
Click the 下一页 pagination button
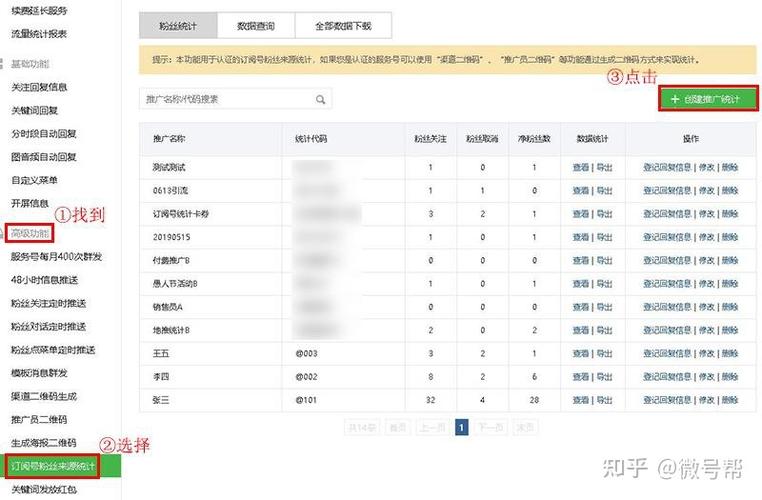tap(490, 428)
